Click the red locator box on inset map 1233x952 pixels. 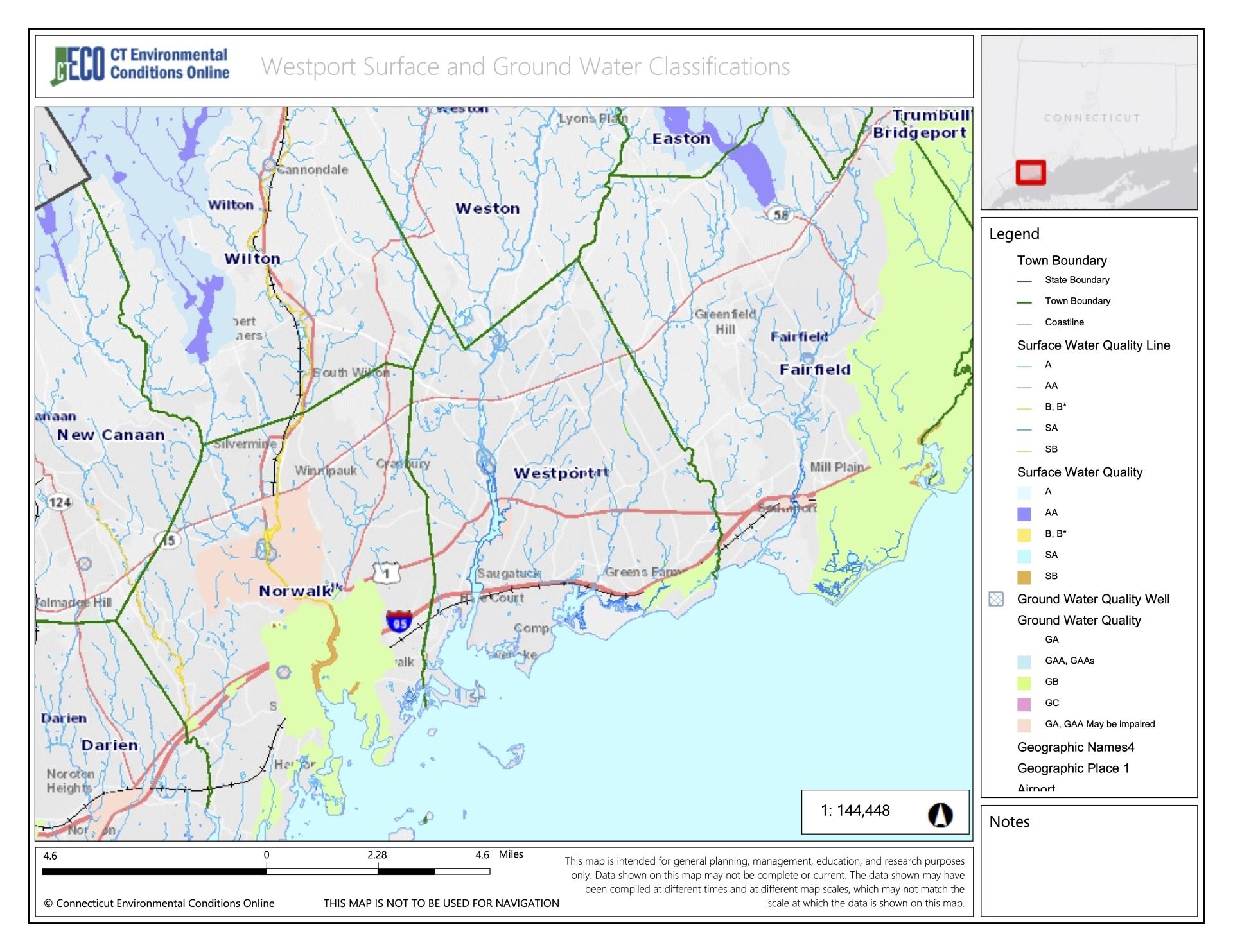(x=1031, y=173)
